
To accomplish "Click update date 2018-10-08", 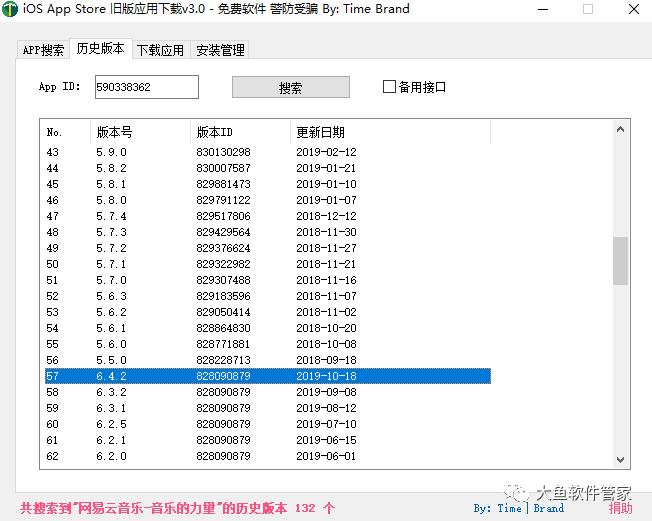I will pyautogui.click(x=326, y=344).
